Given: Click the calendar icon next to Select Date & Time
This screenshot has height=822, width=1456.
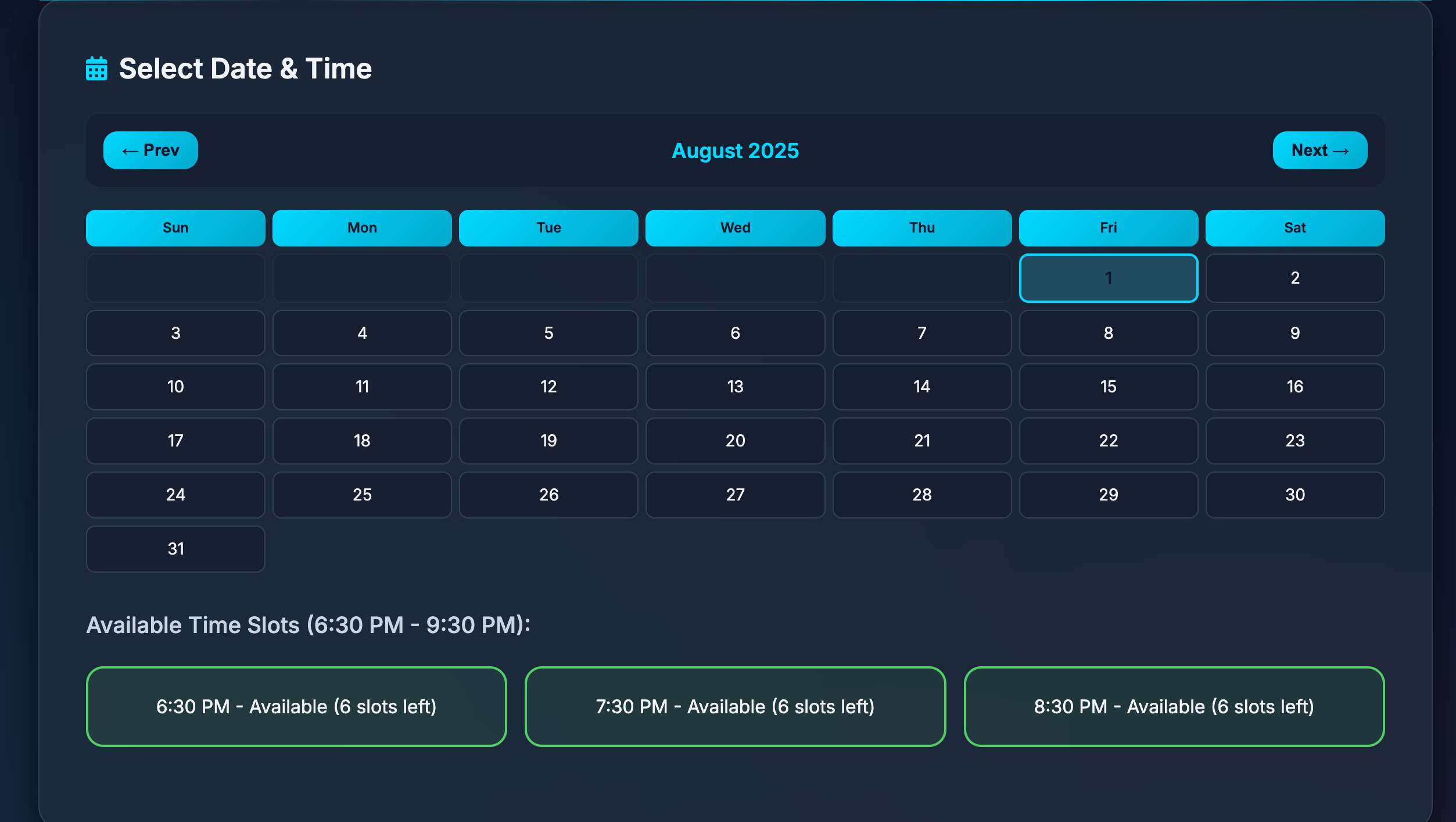Looking at the screenshot, I should point(96,68).
